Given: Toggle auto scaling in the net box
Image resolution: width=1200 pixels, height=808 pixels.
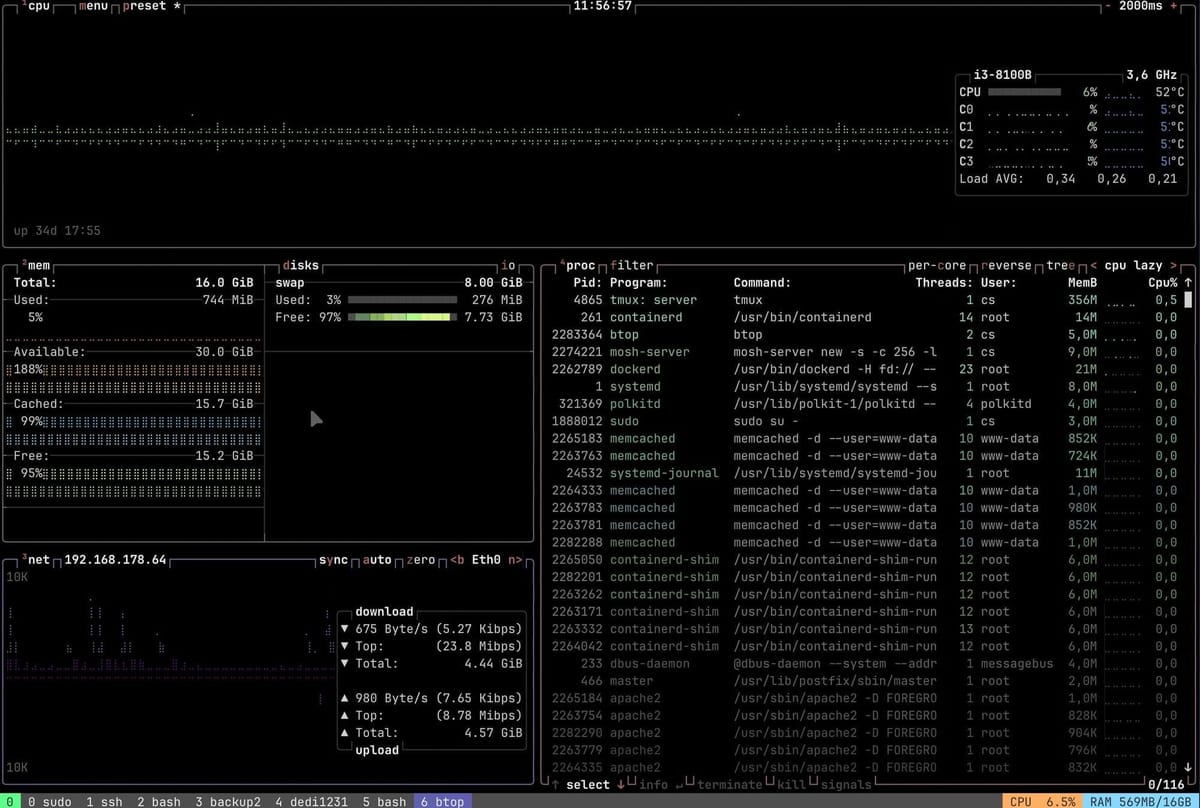Looking at the screenshot, I should 377,560.
